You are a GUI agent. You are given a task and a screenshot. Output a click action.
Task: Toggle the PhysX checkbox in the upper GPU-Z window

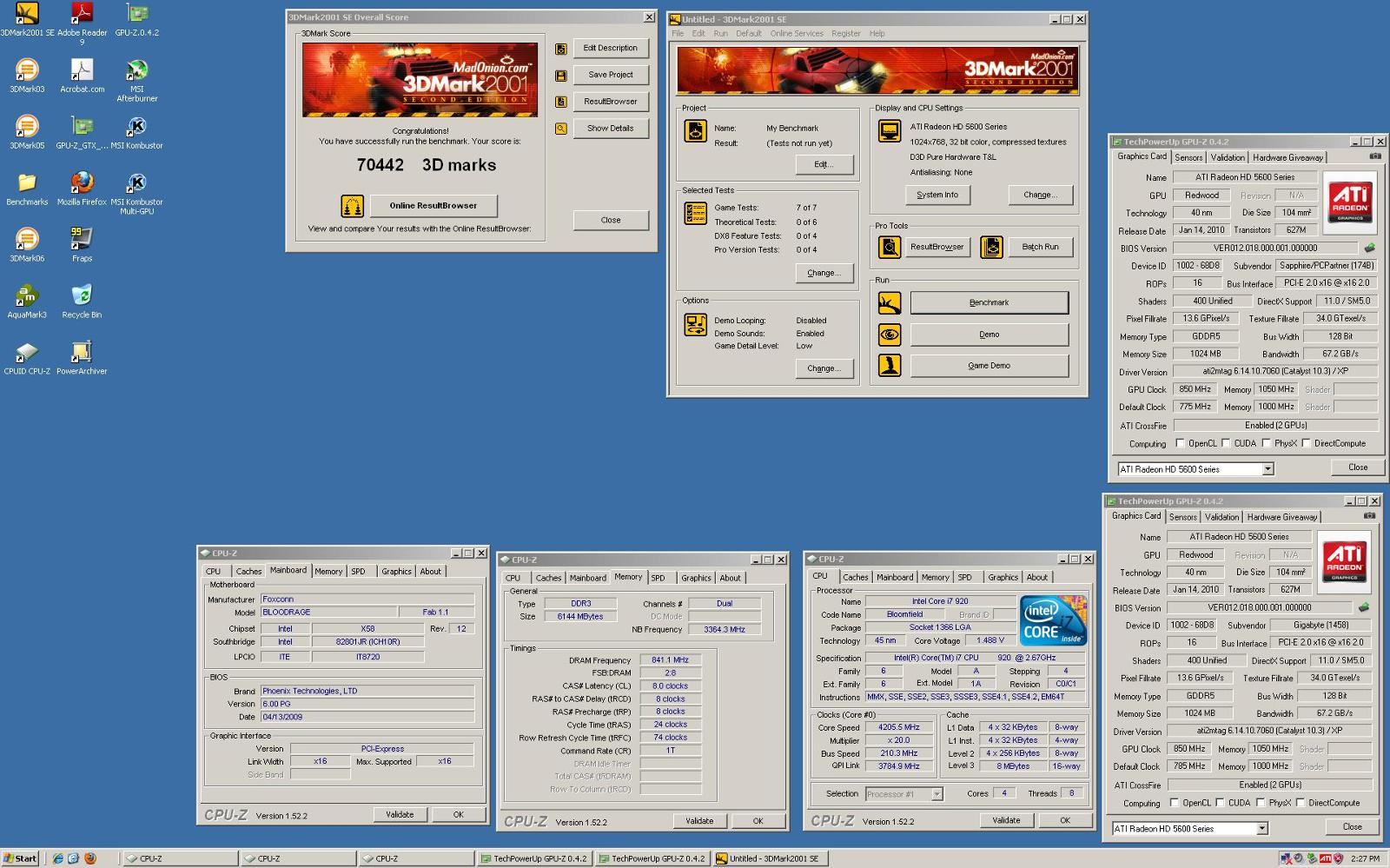click(x=1267, y=443)
